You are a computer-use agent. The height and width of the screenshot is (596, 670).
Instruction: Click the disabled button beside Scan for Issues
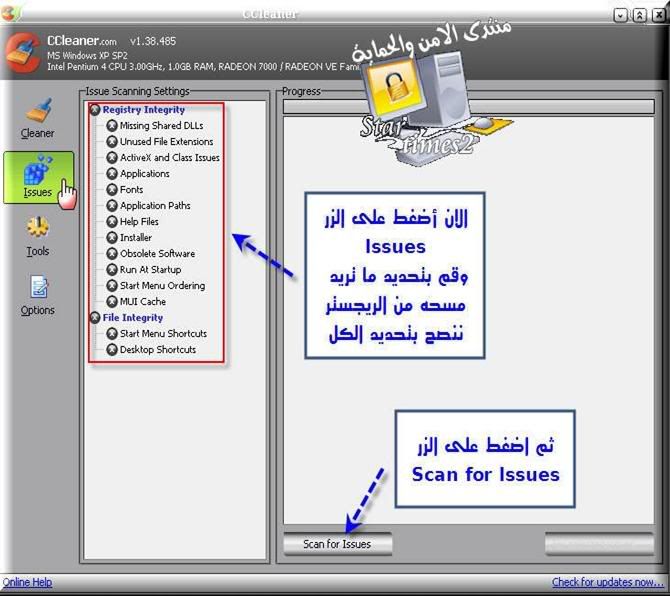point(599,544)
